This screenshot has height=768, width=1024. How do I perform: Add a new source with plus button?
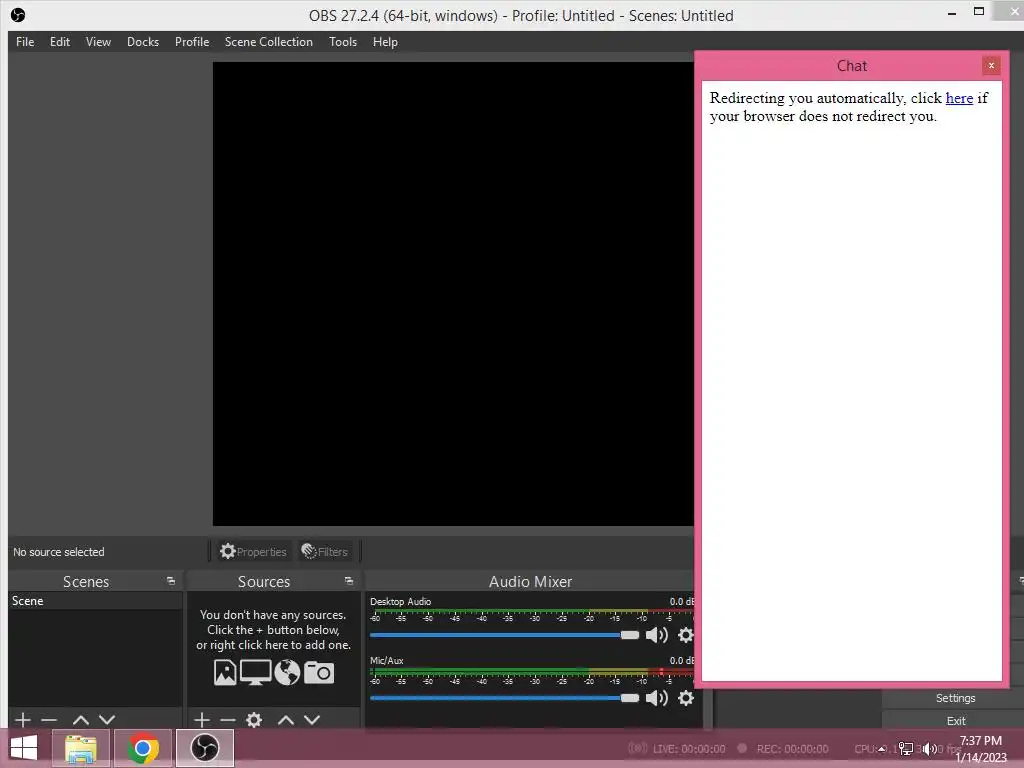[202, 720]
